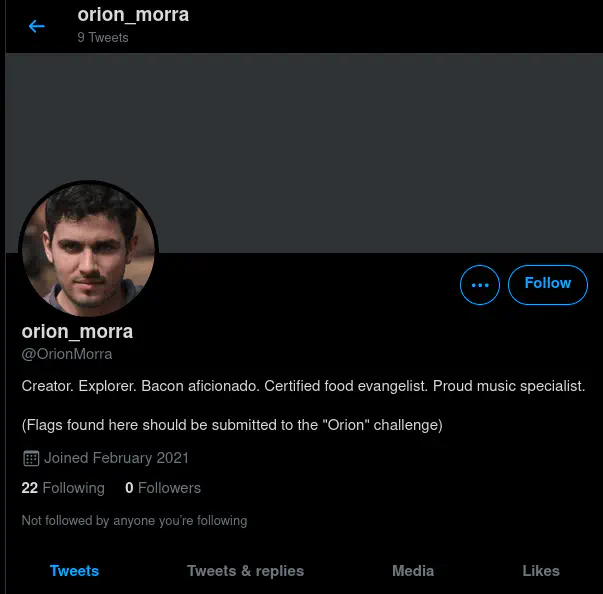Click the 'Not followed by anyone' notice

click(134, 520)
